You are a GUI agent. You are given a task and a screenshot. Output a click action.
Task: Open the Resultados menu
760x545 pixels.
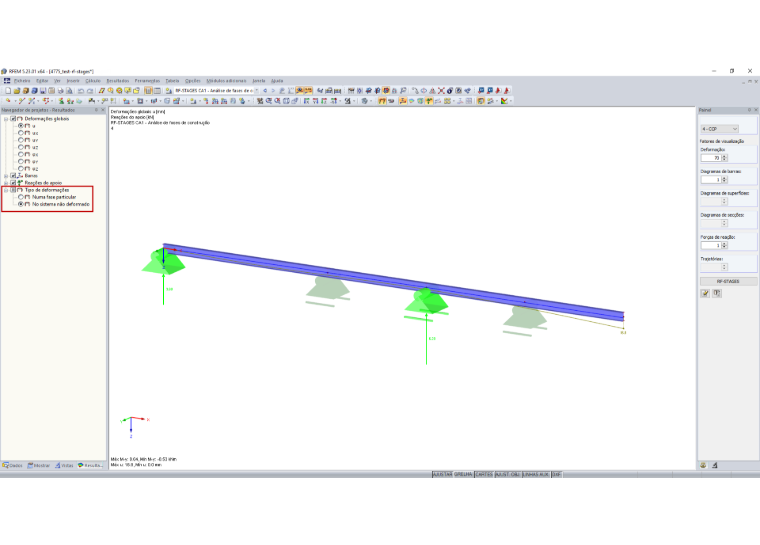coord(118,81)
